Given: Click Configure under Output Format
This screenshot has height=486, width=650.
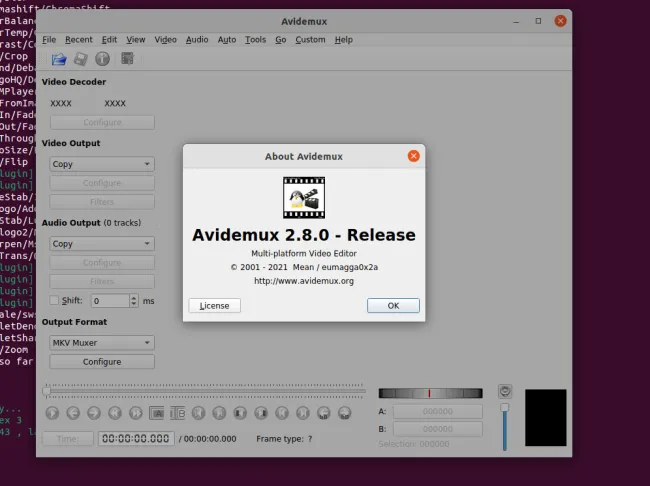Looking at the screenshot, I should click(x=102, y=362).
